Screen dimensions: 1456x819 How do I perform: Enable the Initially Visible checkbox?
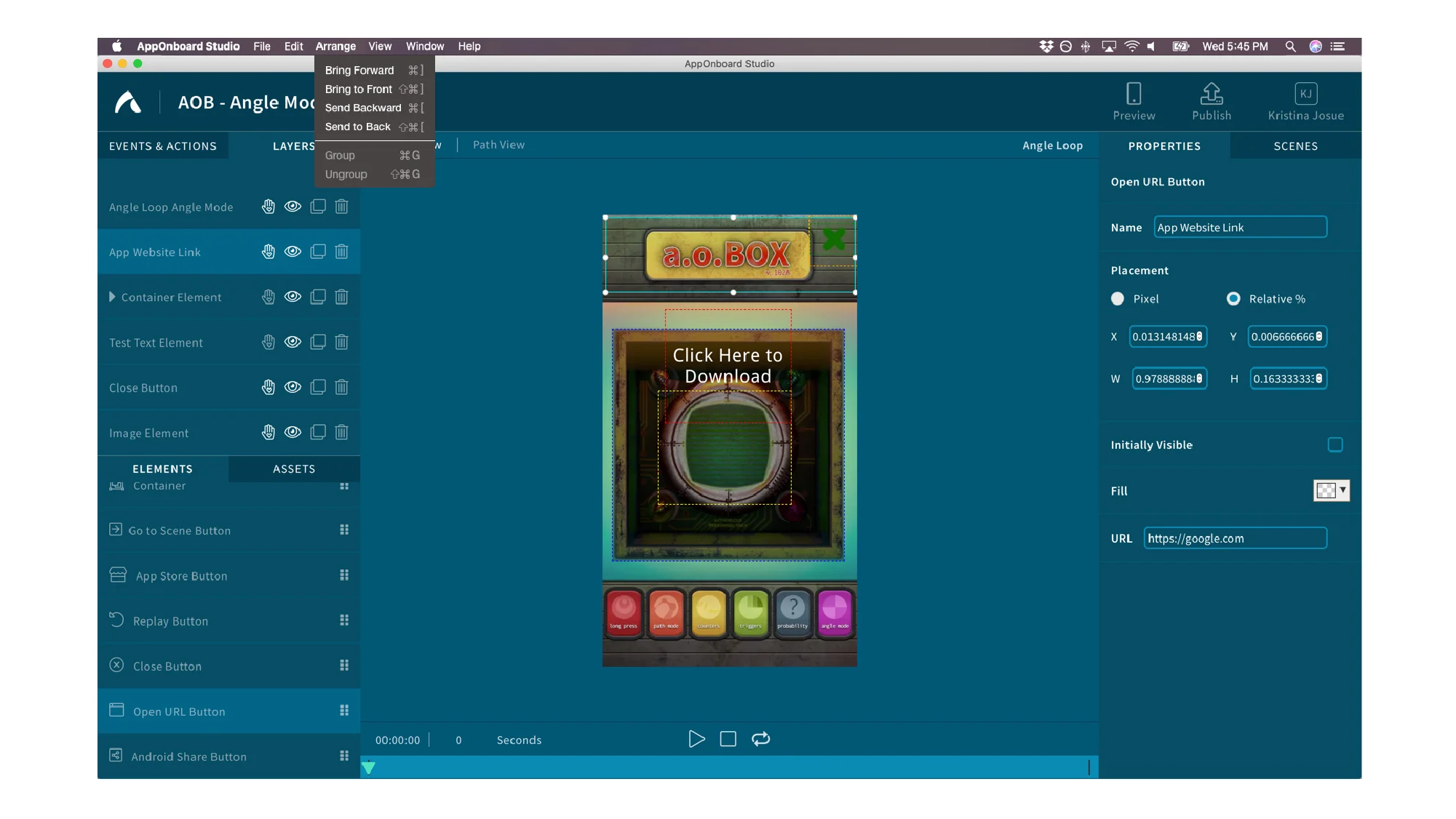[x=1334, y=444]
